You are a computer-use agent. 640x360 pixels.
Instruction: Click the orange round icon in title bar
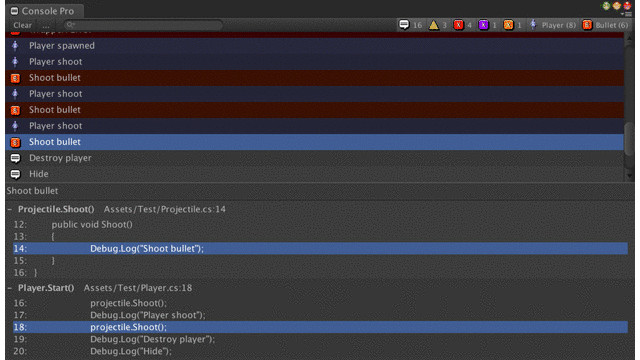pos(617,6)
